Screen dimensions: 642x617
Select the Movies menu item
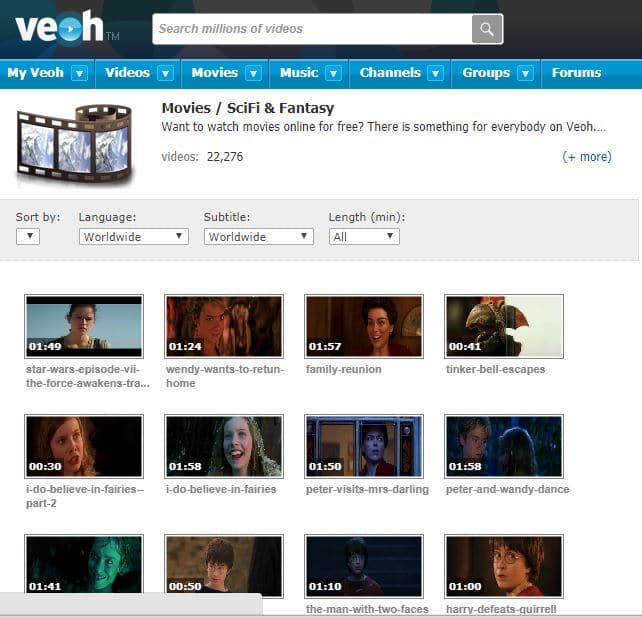[215, 73]
